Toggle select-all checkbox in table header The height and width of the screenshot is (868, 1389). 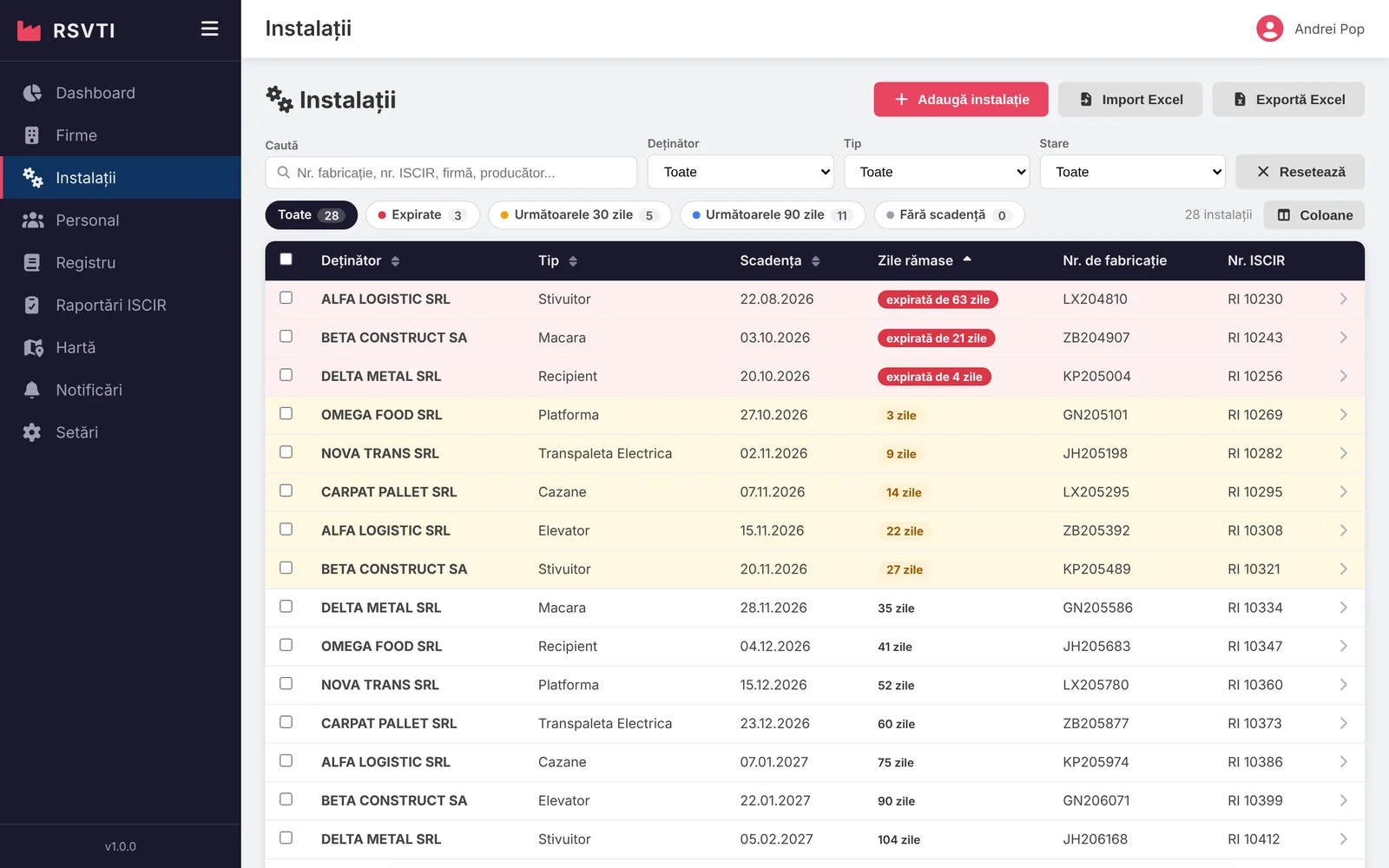pos(286,259)
